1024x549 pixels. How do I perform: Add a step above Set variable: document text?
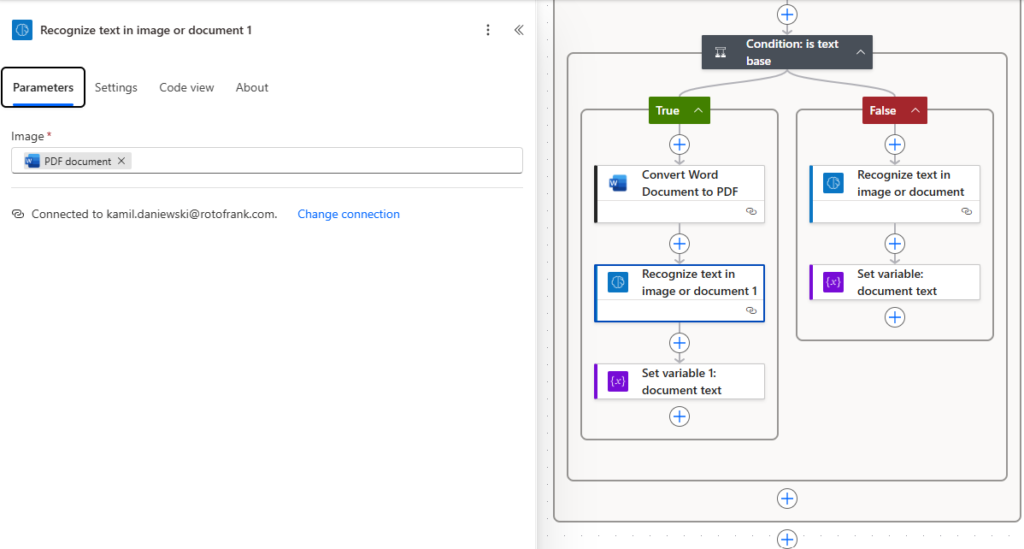[895, 243]
